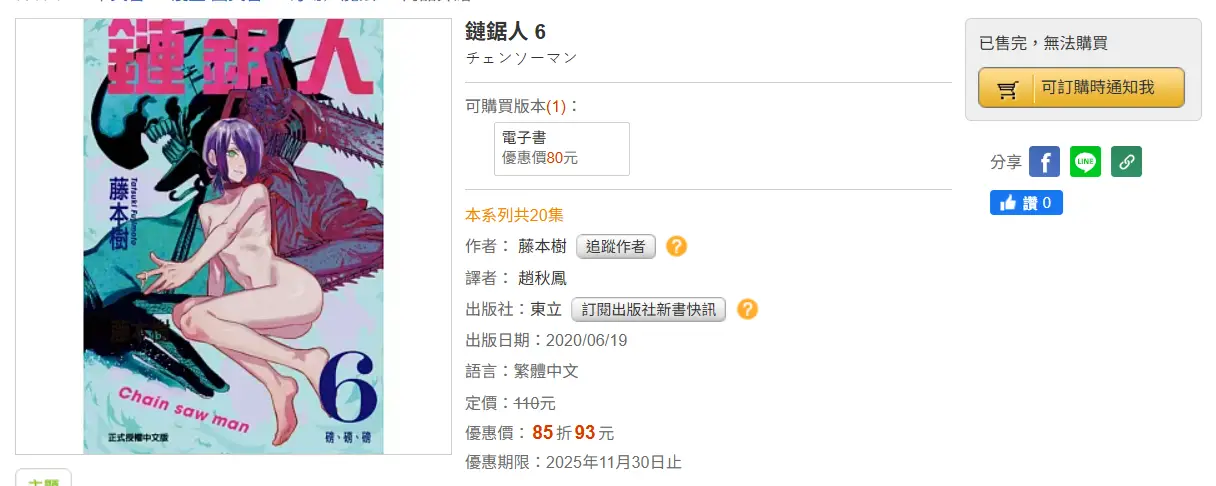Viewport: 1216px width, 486px height.
Task: Open translator link 趙秋鳳
Action: pyautogui.click(x=543, y=278)
